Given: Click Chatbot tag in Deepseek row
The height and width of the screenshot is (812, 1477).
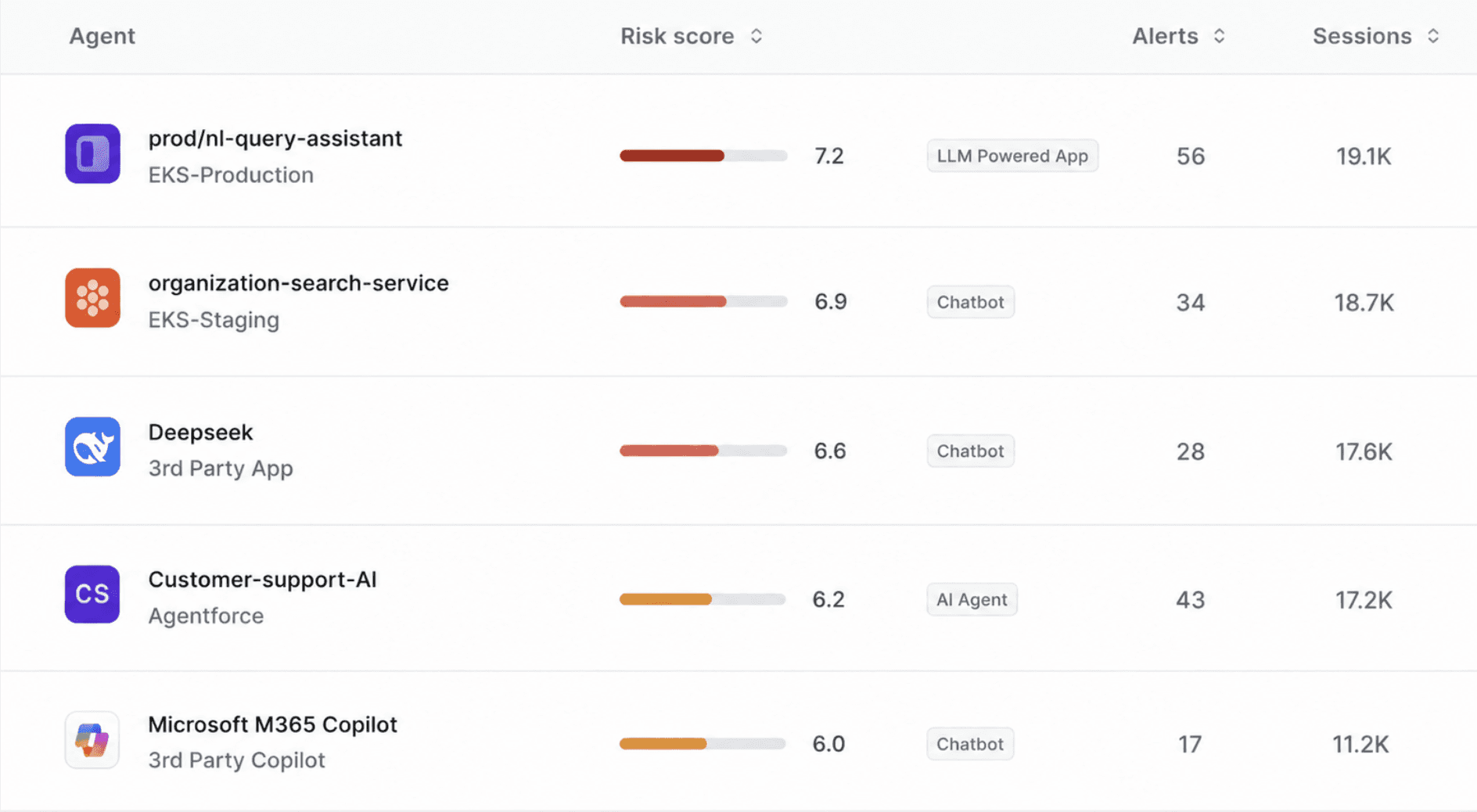Looking at the screenshot, I should pos(971,451).
